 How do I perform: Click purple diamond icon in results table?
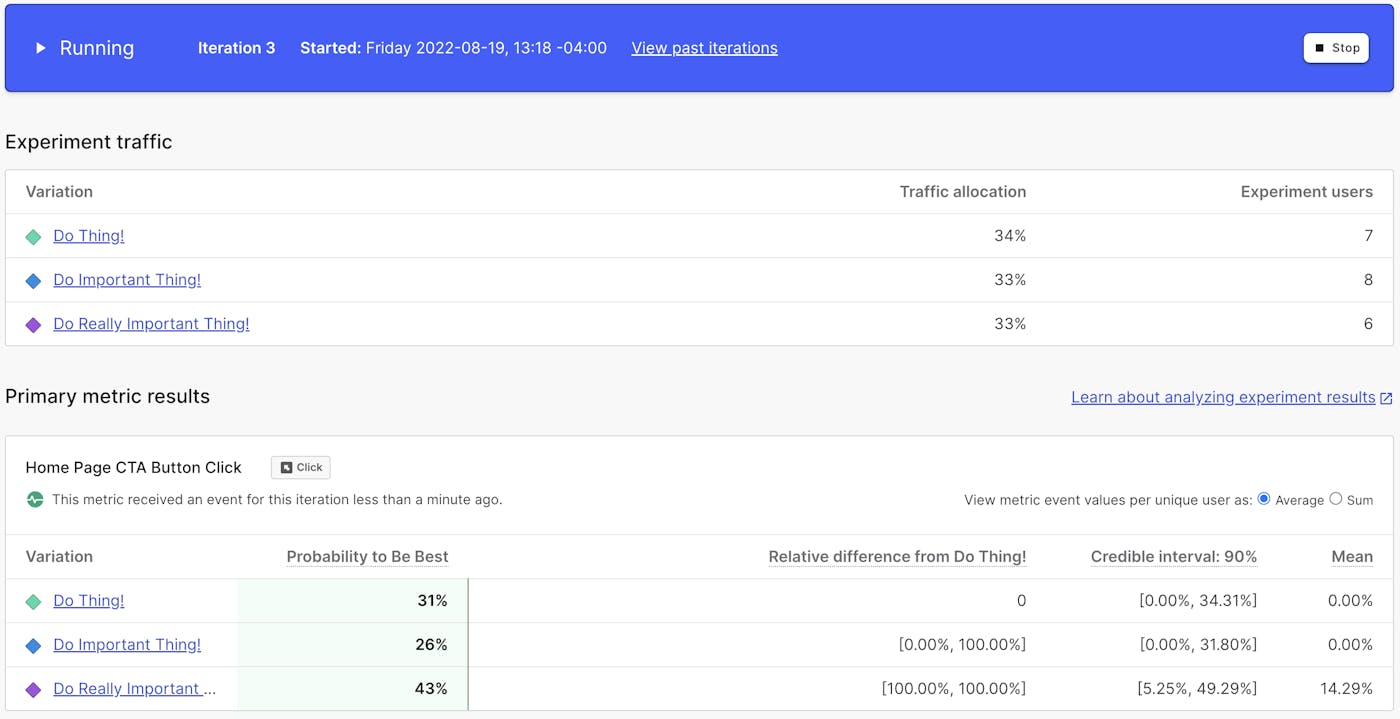coord(33,689)
